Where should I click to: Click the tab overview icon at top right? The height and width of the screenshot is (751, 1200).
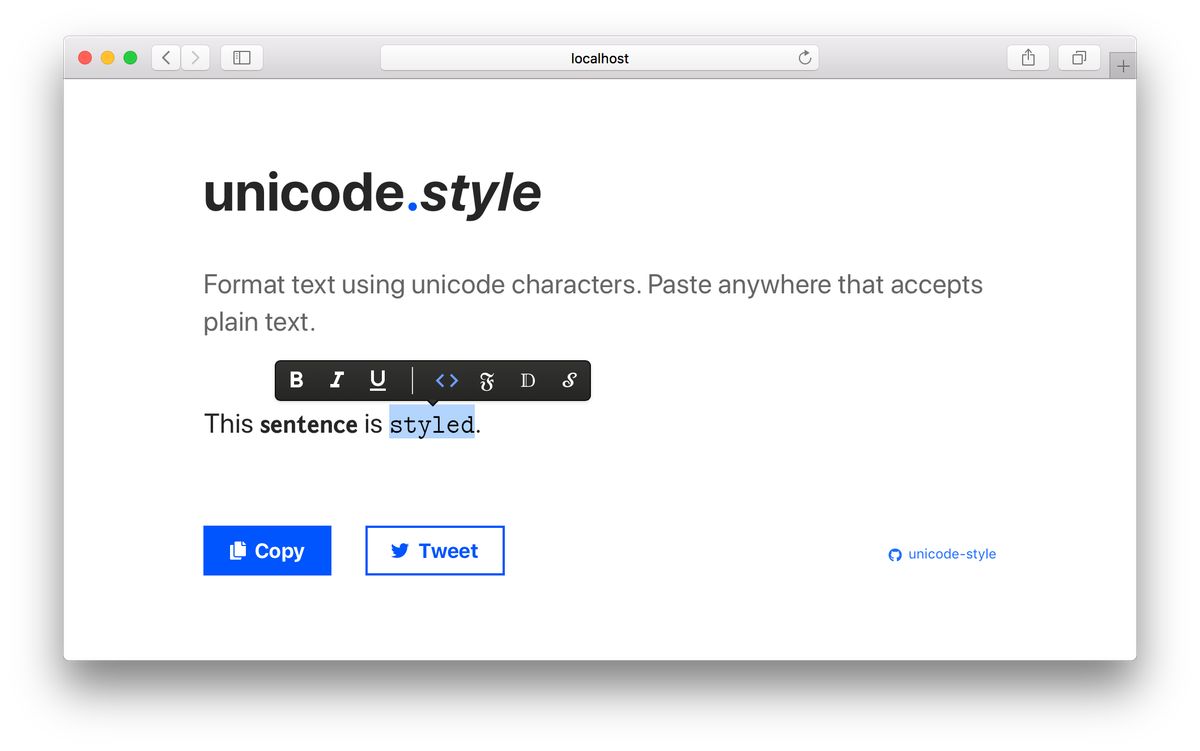pos(1078,57)
